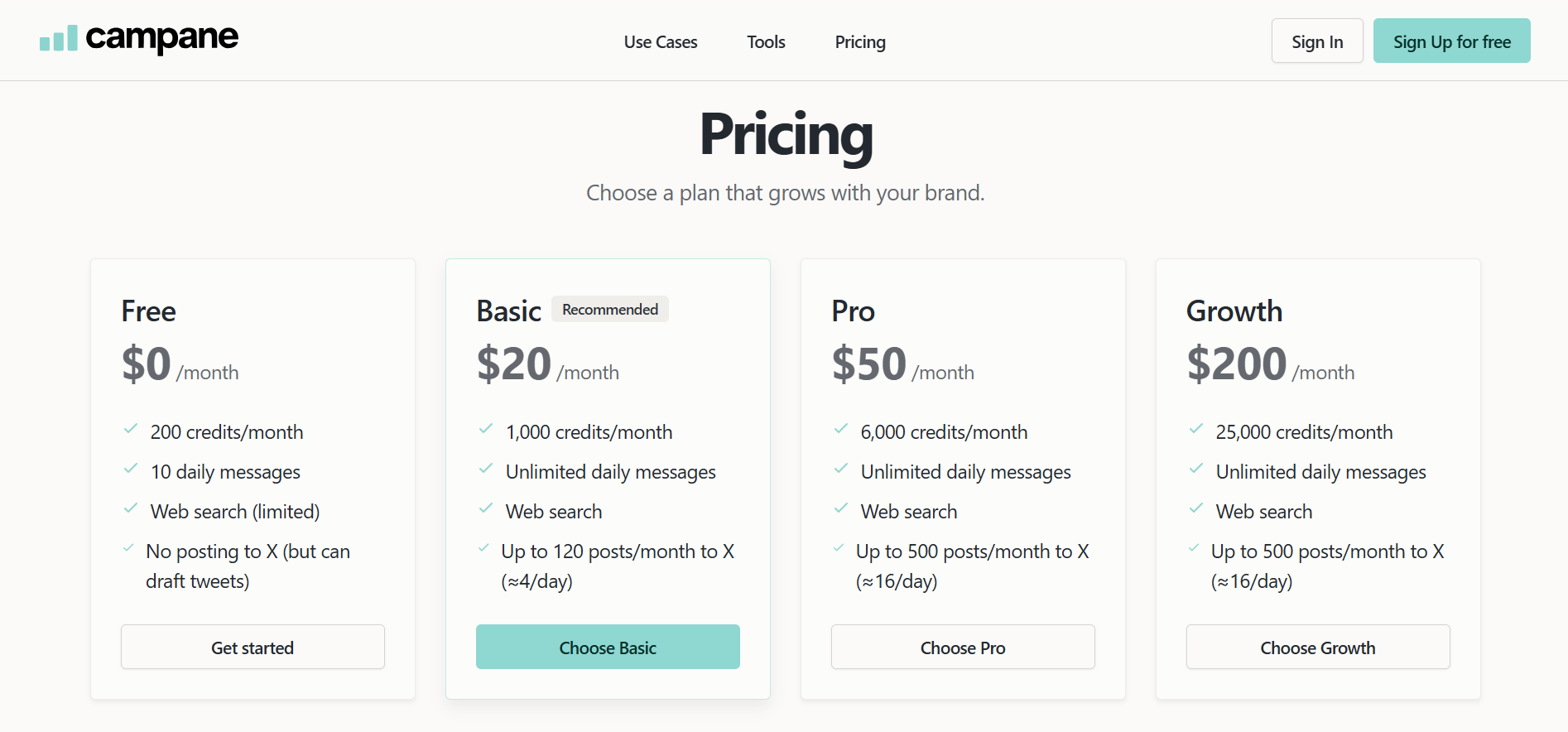Choose the Growth plan

(1317, 647)
